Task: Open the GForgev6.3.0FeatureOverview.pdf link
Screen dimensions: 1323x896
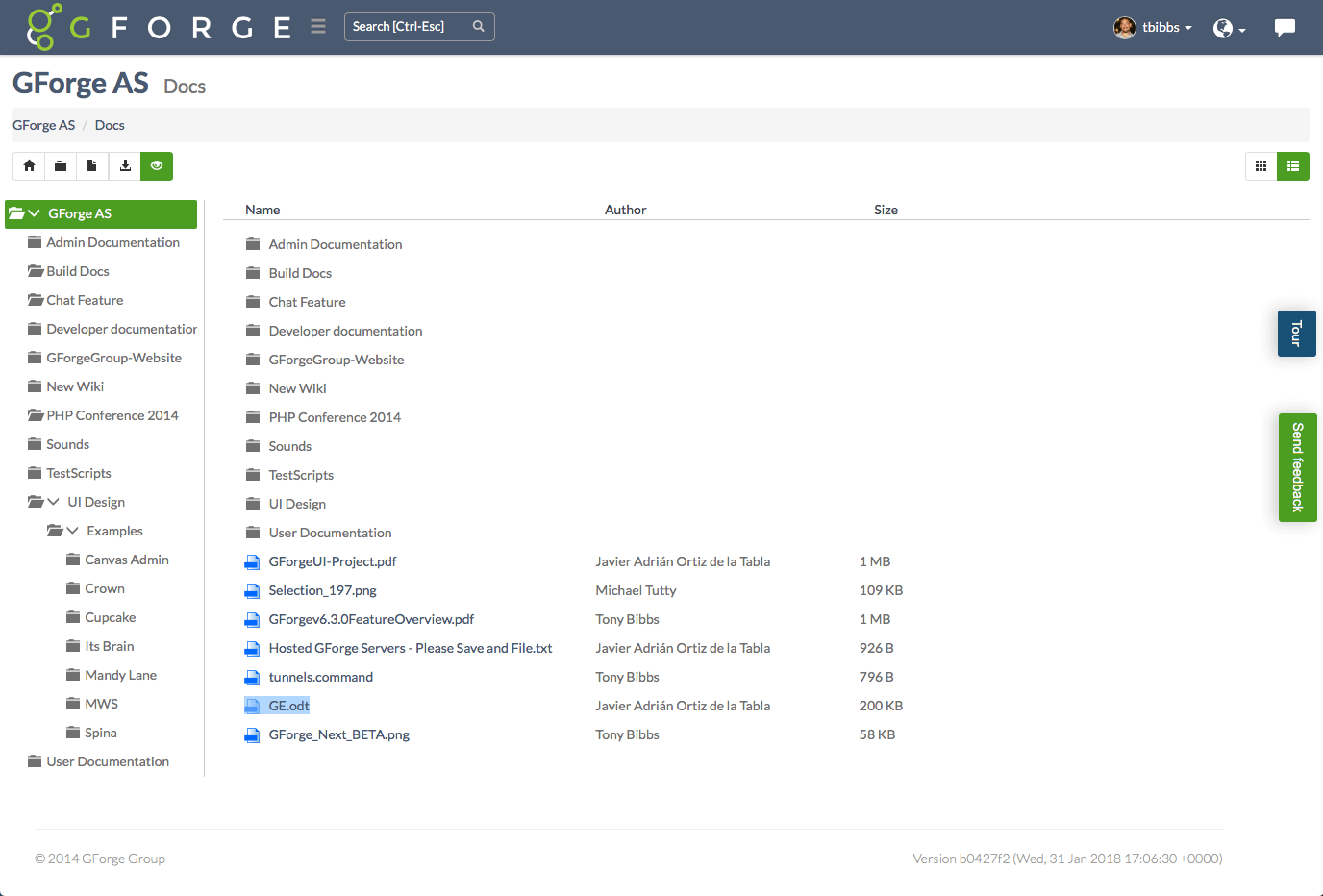Action: [x=371, y=618]
